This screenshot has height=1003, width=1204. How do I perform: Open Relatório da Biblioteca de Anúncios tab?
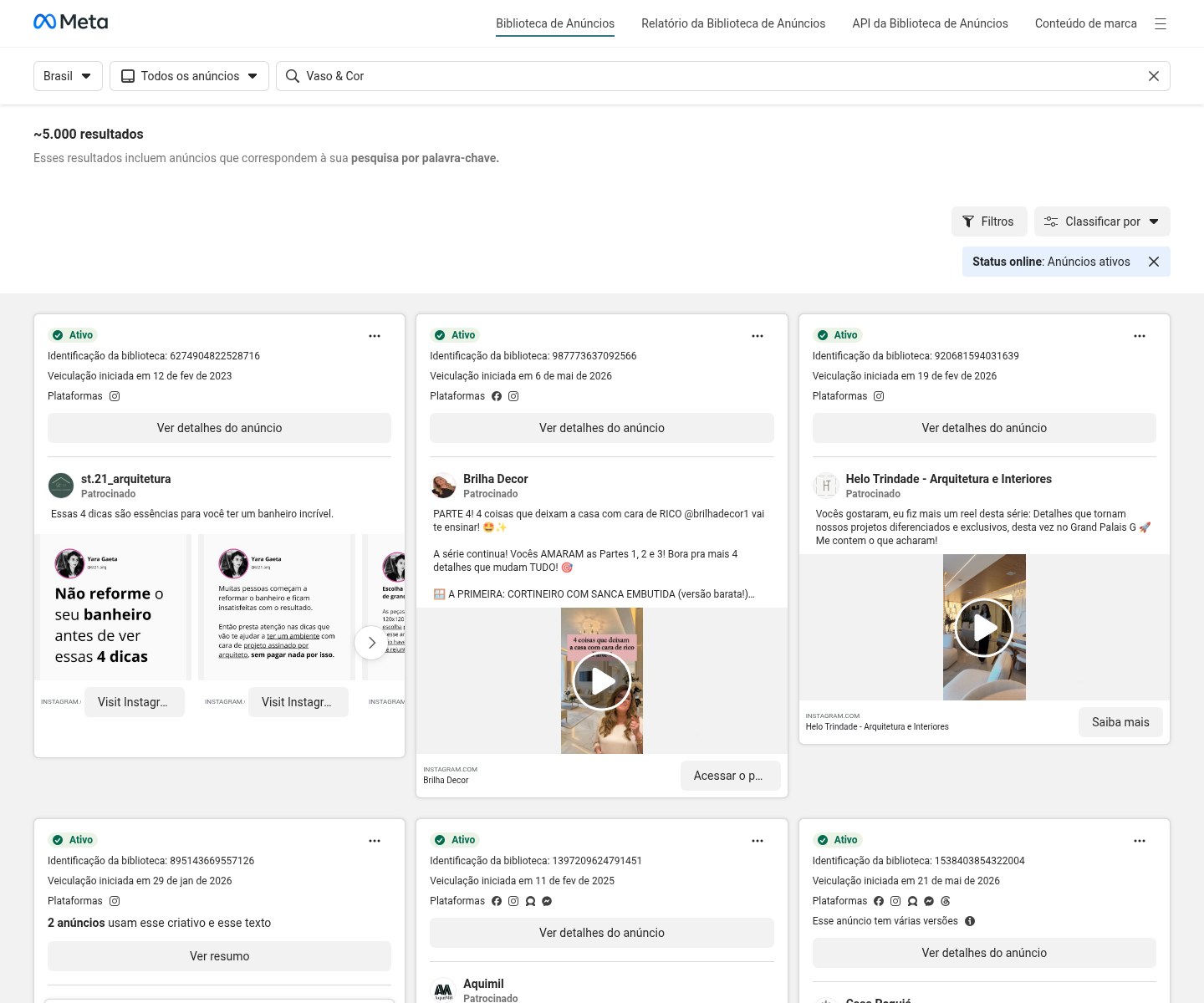pos(733,23)
